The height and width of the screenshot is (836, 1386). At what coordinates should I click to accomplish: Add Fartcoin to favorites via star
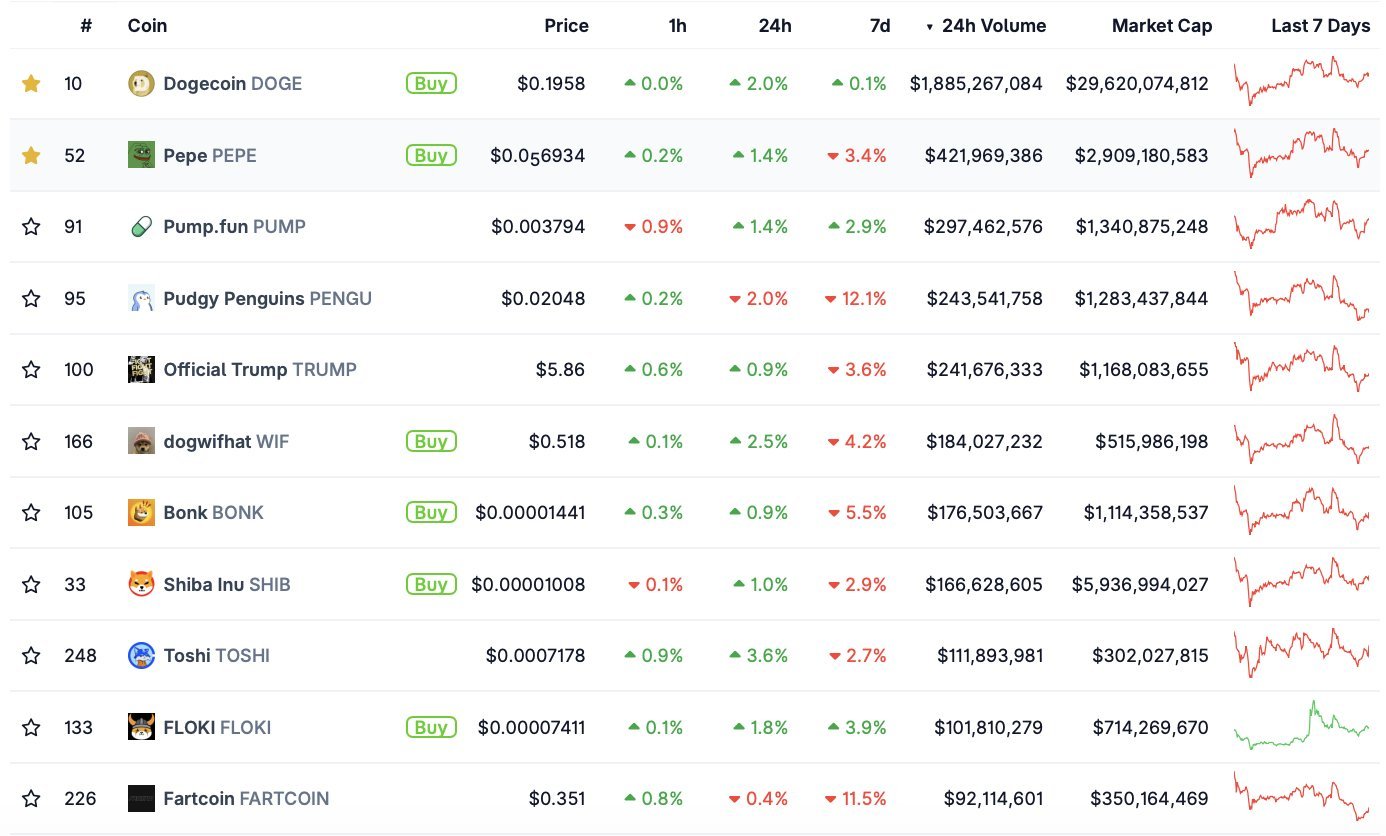point(31,798)
